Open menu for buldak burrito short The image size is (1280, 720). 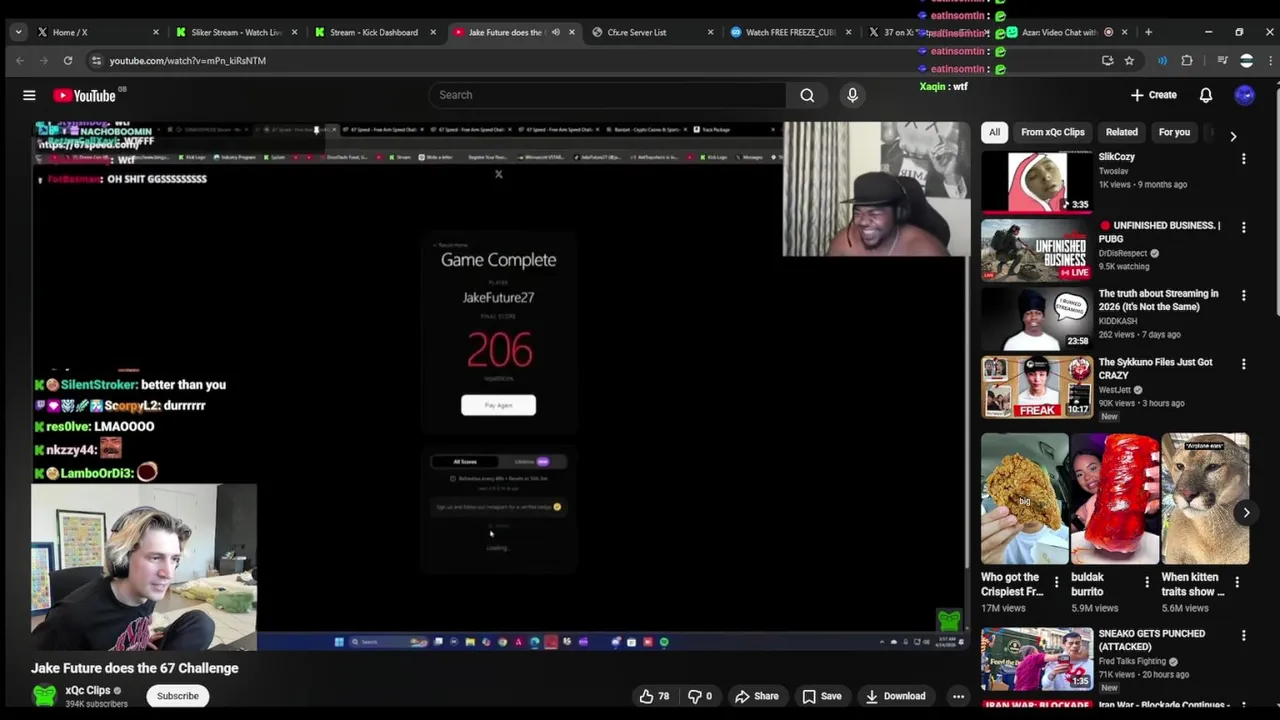1147,582
